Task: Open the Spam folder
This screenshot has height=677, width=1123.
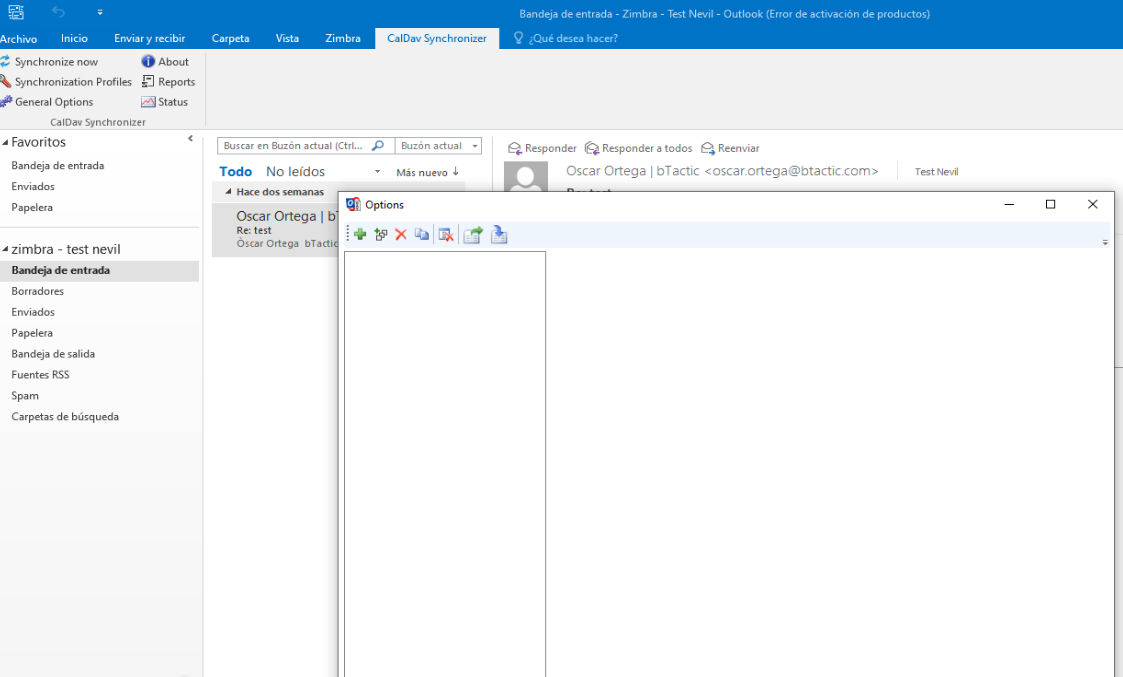Action: [x=25, y=395]
